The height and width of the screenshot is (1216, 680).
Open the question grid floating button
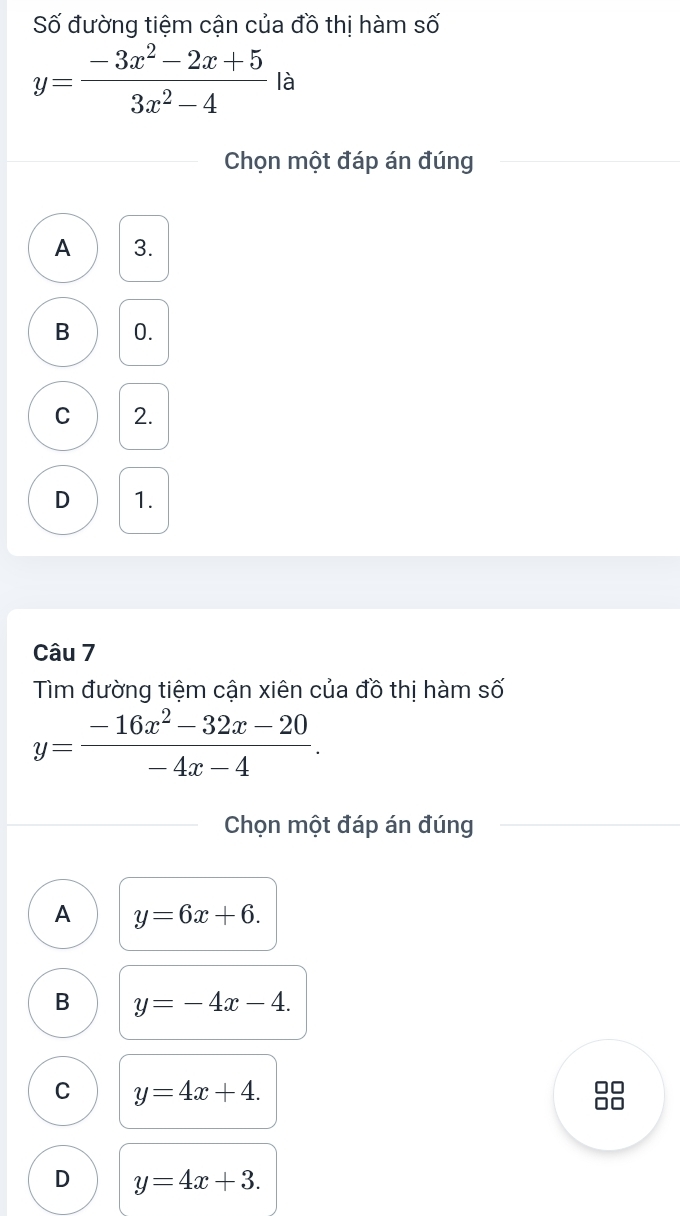[x=609, y=1095]
